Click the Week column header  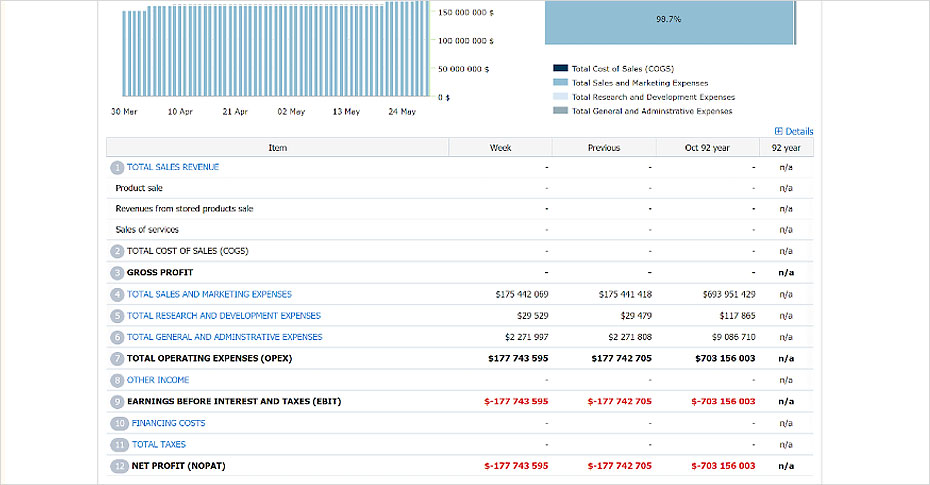point(500,148)
